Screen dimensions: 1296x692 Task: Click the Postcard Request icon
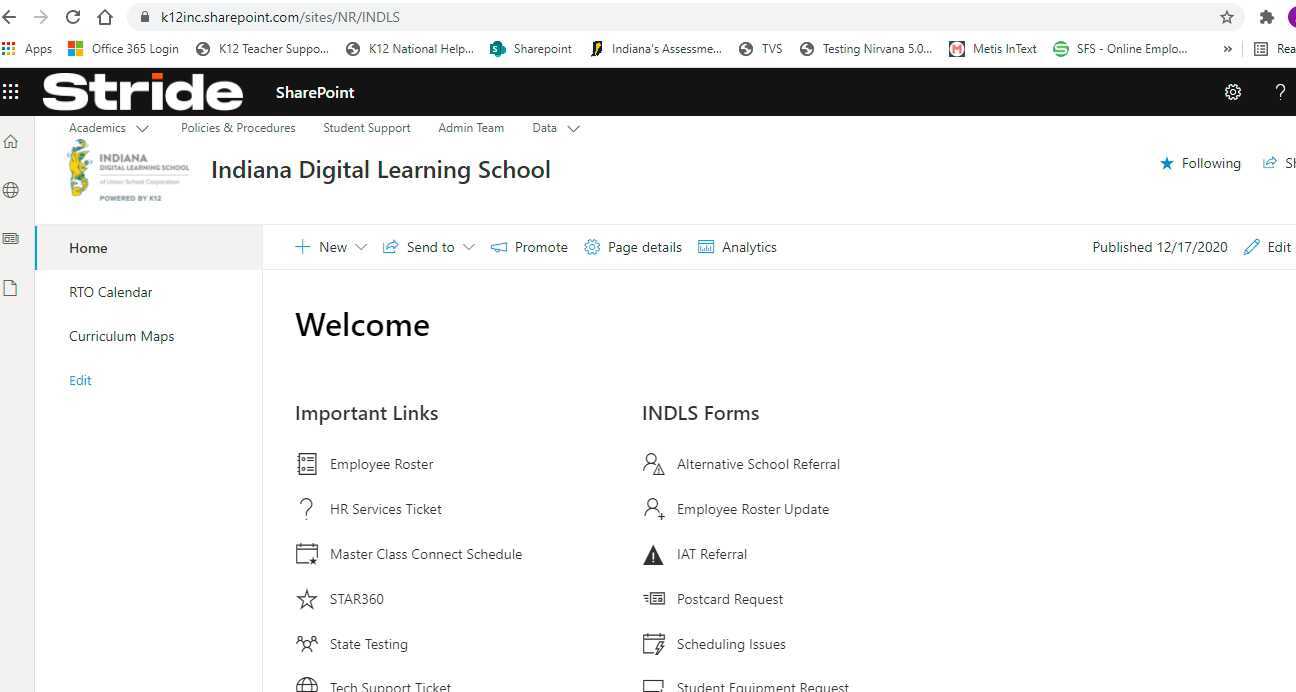[653, 599]
